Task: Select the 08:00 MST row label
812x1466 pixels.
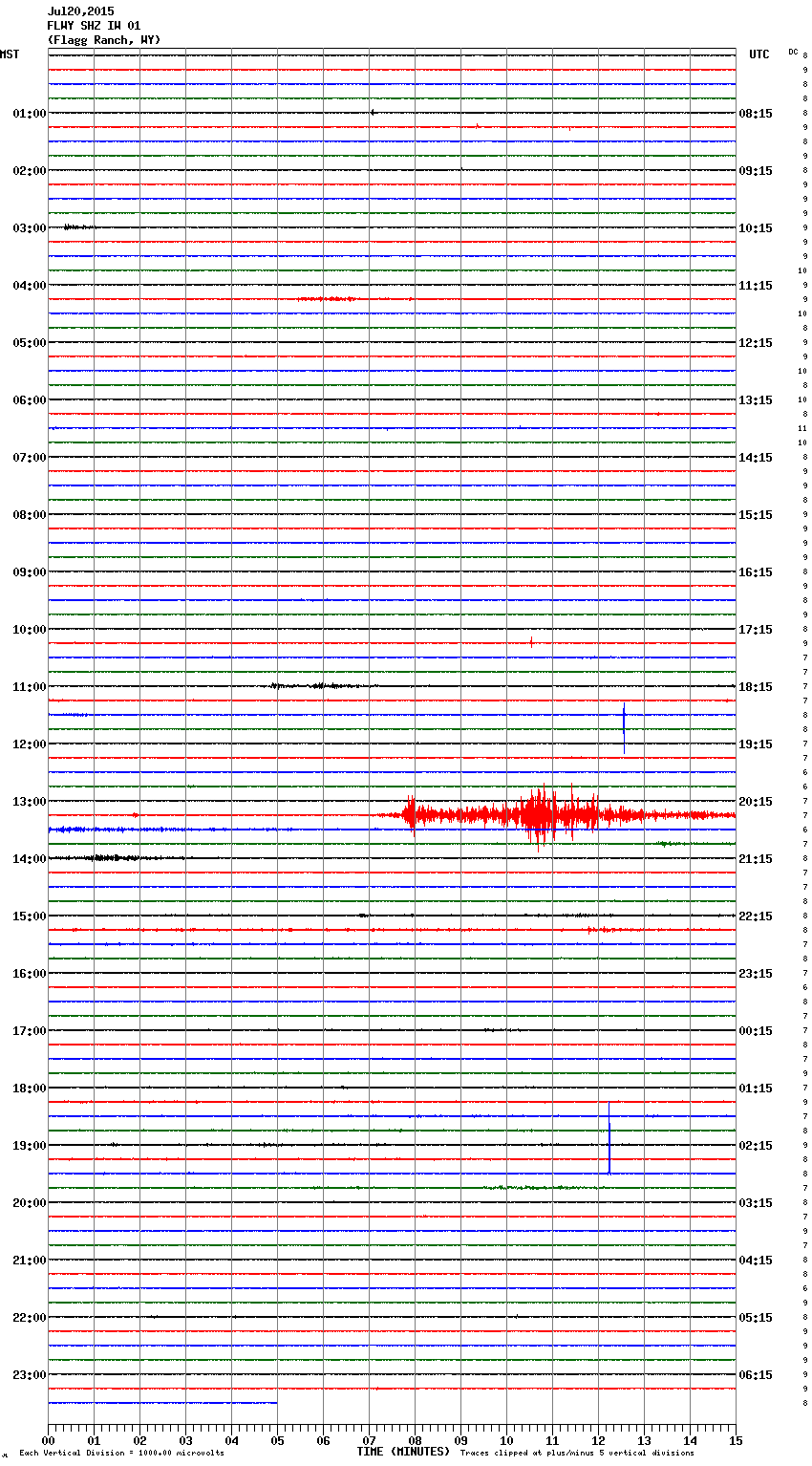Action: tap(30, 515)
